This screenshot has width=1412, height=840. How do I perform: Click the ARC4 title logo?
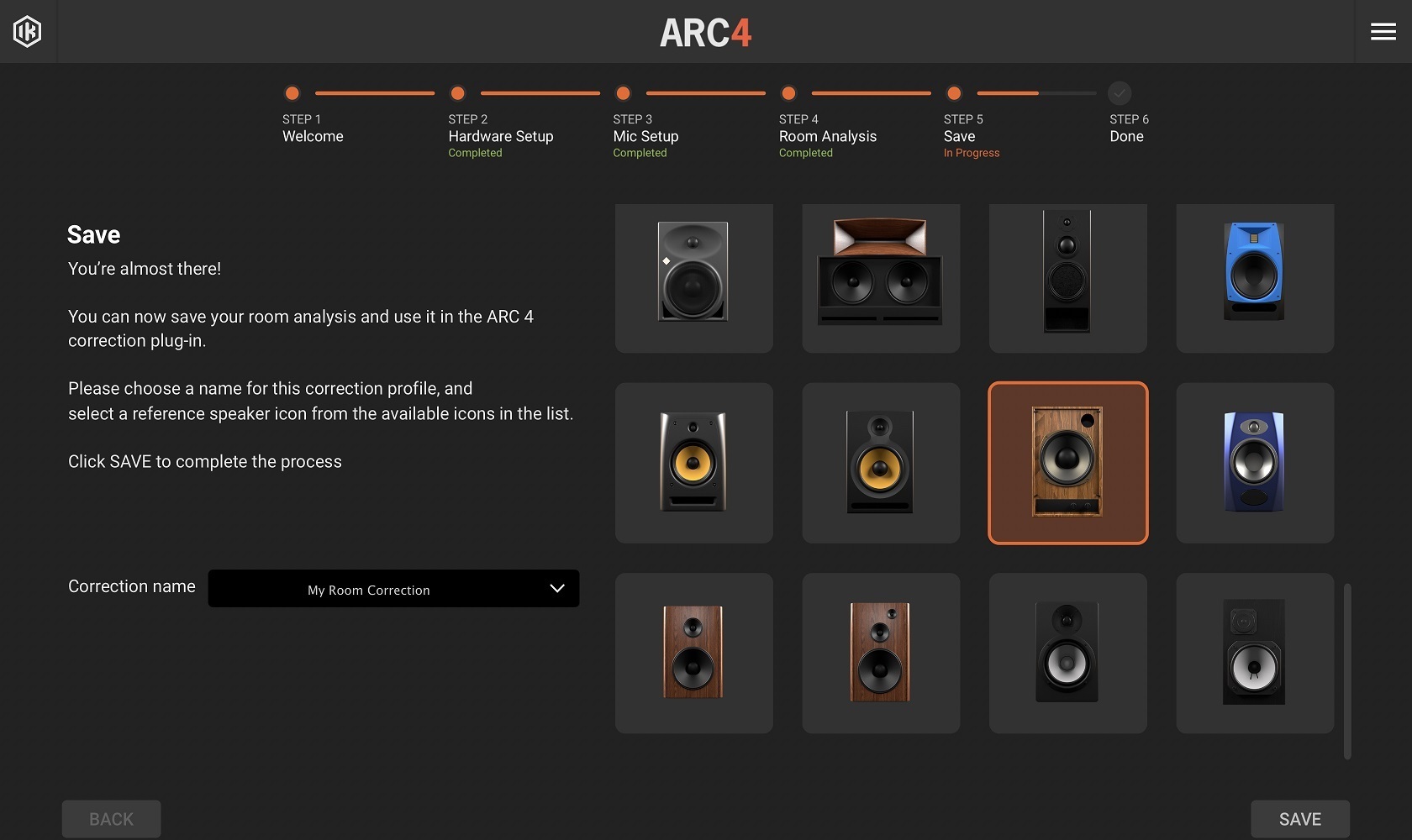coord(705,34)
